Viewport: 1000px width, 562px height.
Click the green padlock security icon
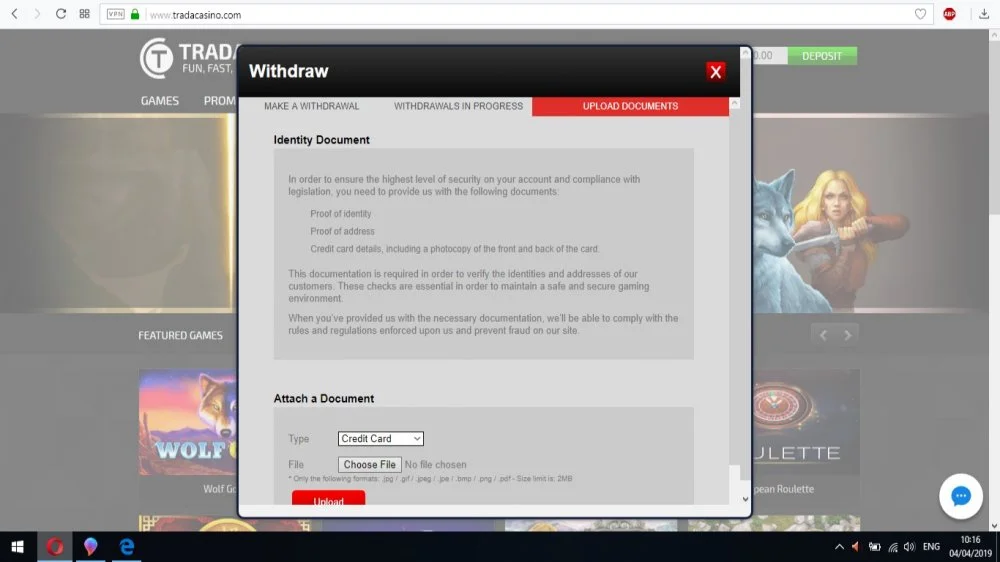tap(135, 14)
